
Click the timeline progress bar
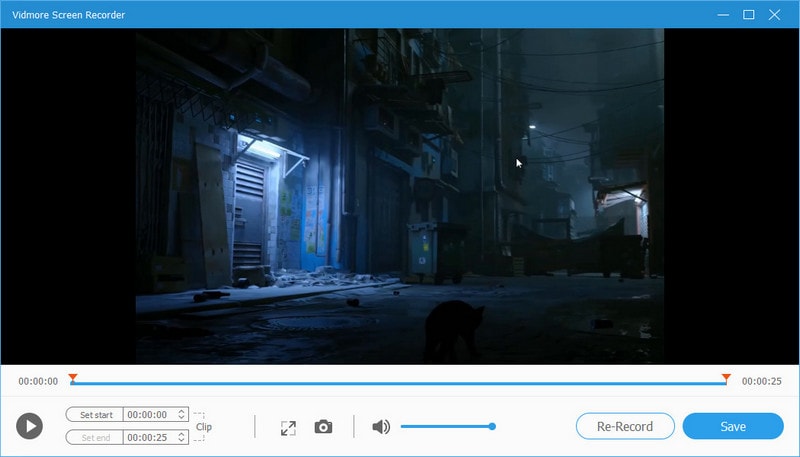pyautogui.click(x=399, y=383)
